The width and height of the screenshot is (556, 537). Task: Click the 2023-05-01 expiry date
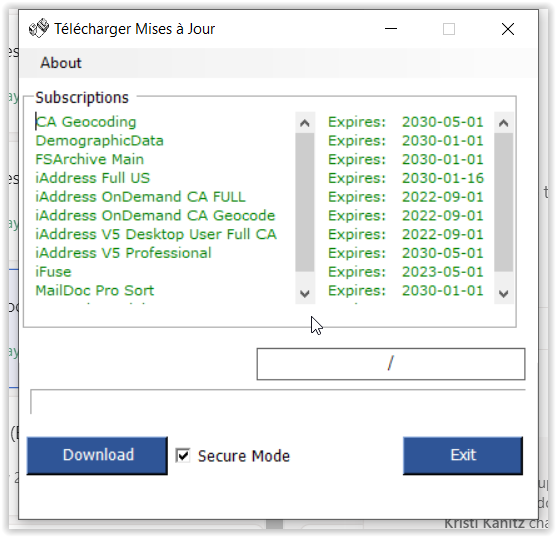[x=443, y=272]
